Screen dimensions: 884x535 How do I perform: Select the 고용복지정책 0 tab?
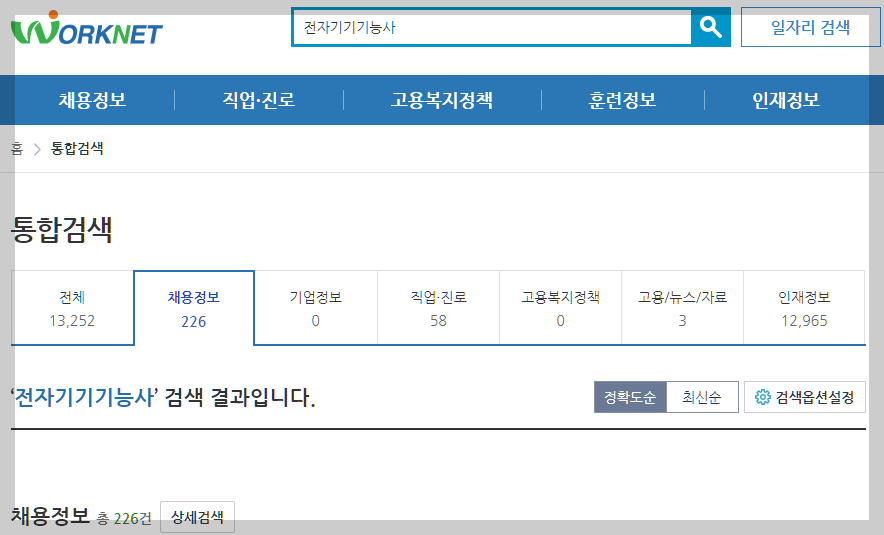click(560, 308)
